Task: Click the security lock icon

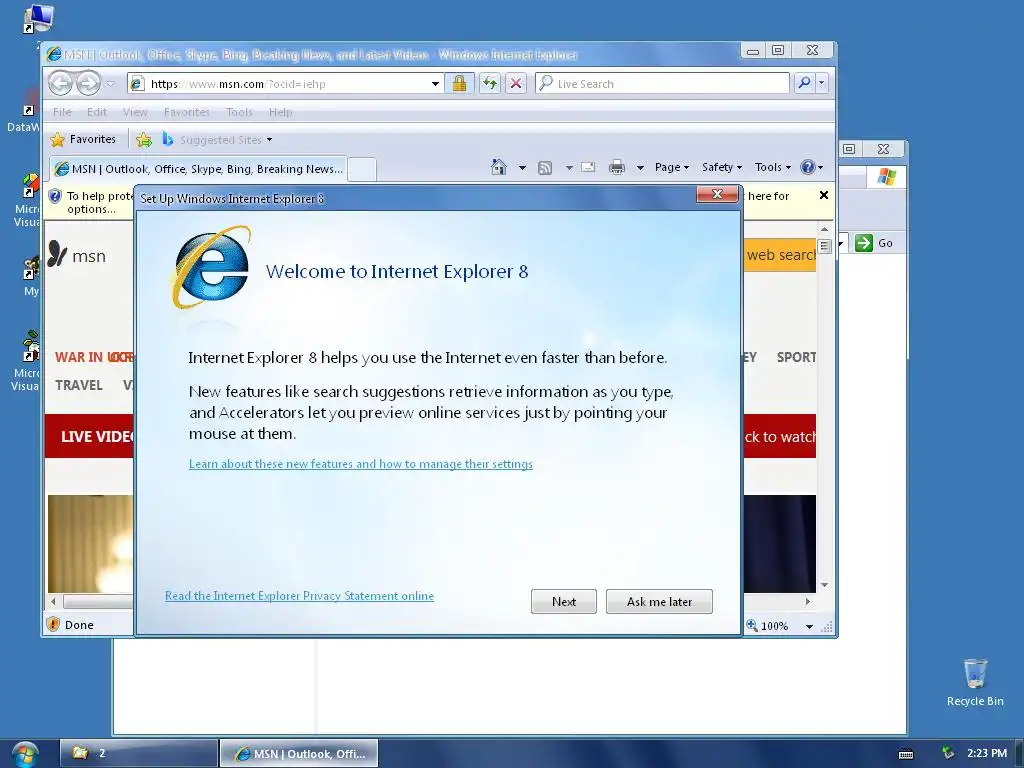Action: coord(459,83)
